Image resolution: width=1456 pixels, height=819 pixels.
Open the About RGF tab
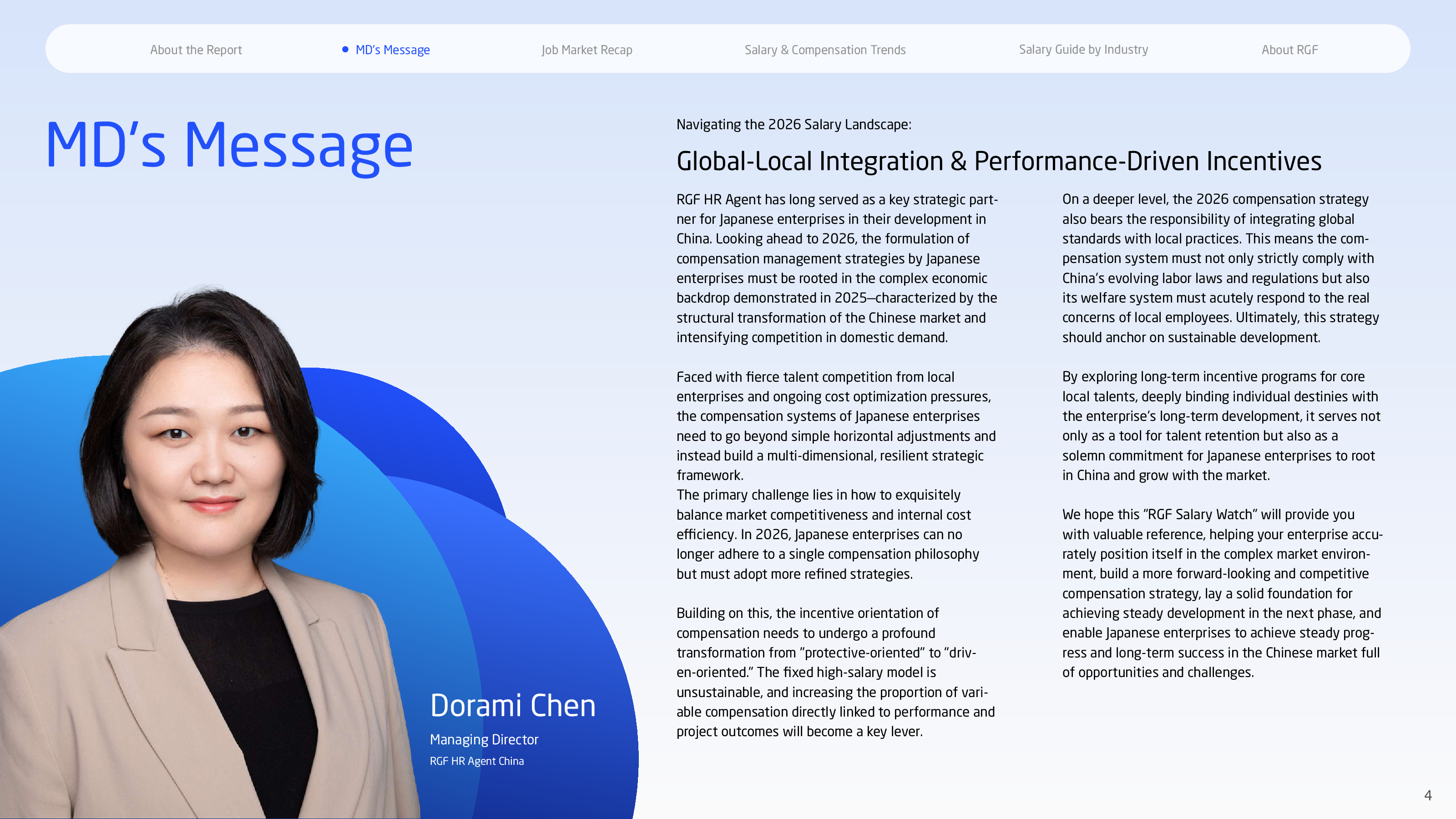tap(1289, 50)
